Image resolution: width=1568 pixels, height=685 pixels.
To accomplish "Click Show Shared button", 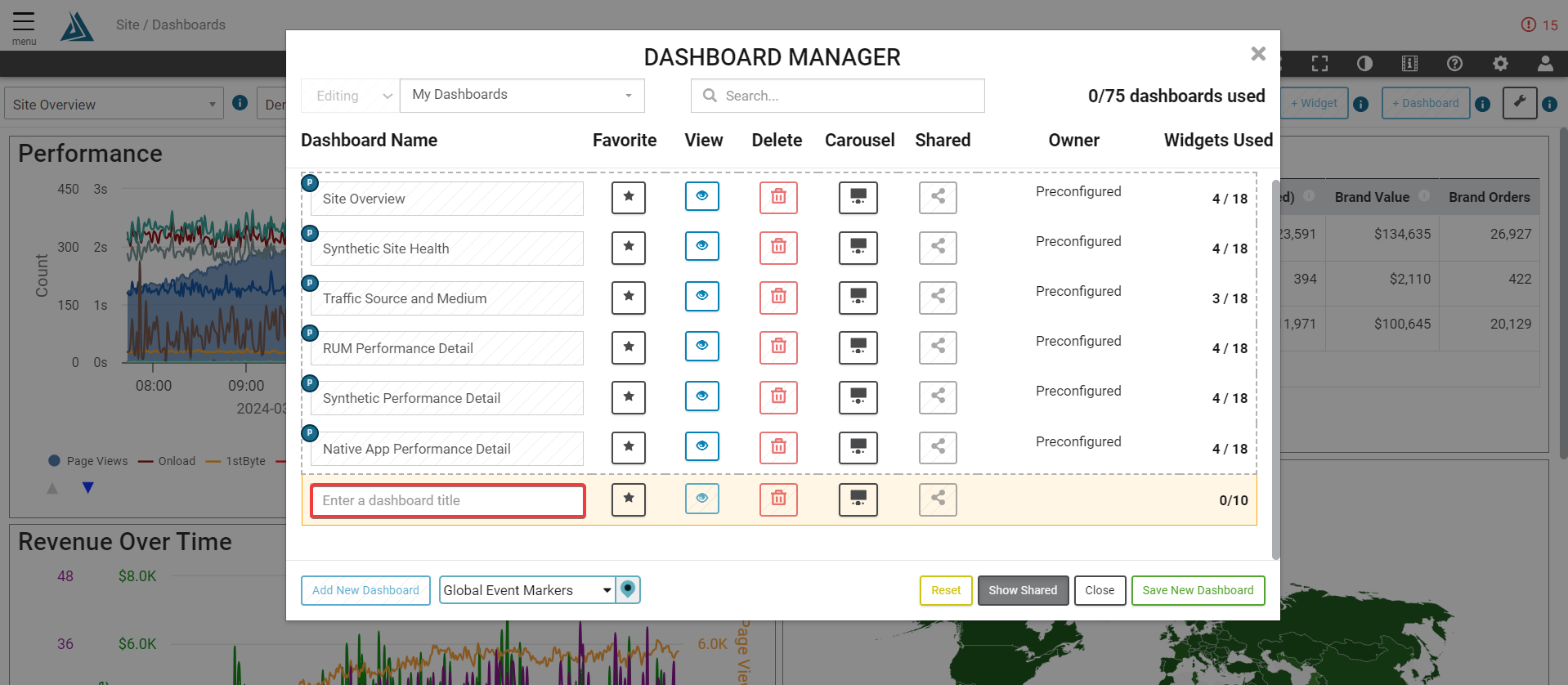I will click(1023, 590).
